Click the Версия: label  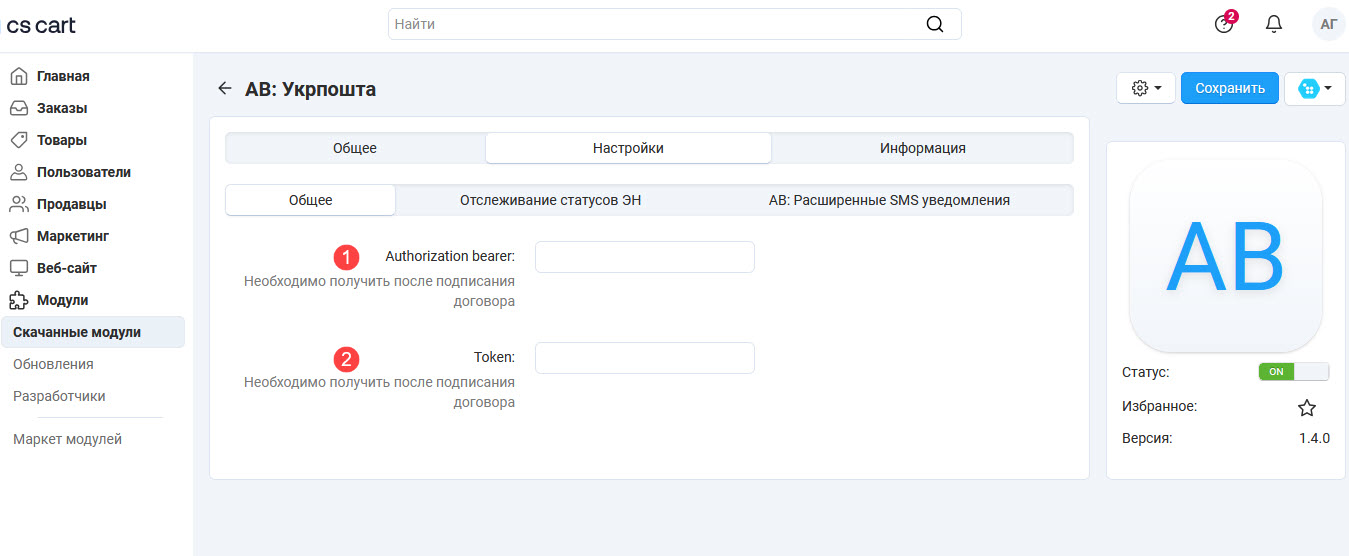click(x=1147, y=438)
